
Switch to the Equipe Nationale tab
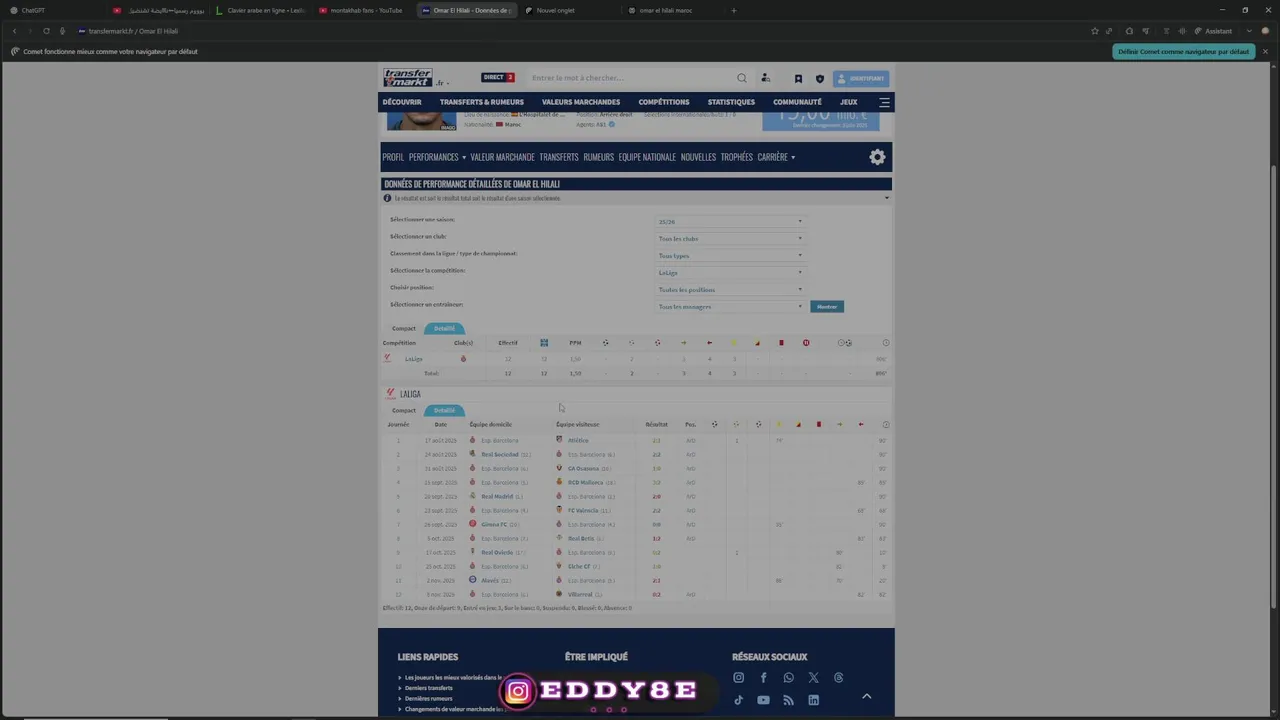(647, 157)
